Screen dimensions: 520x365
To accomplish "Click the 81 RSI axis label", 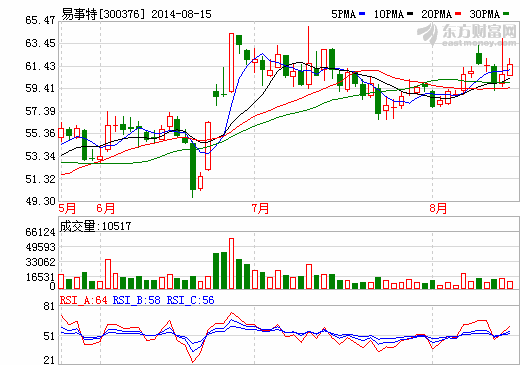I will (49, 307).
